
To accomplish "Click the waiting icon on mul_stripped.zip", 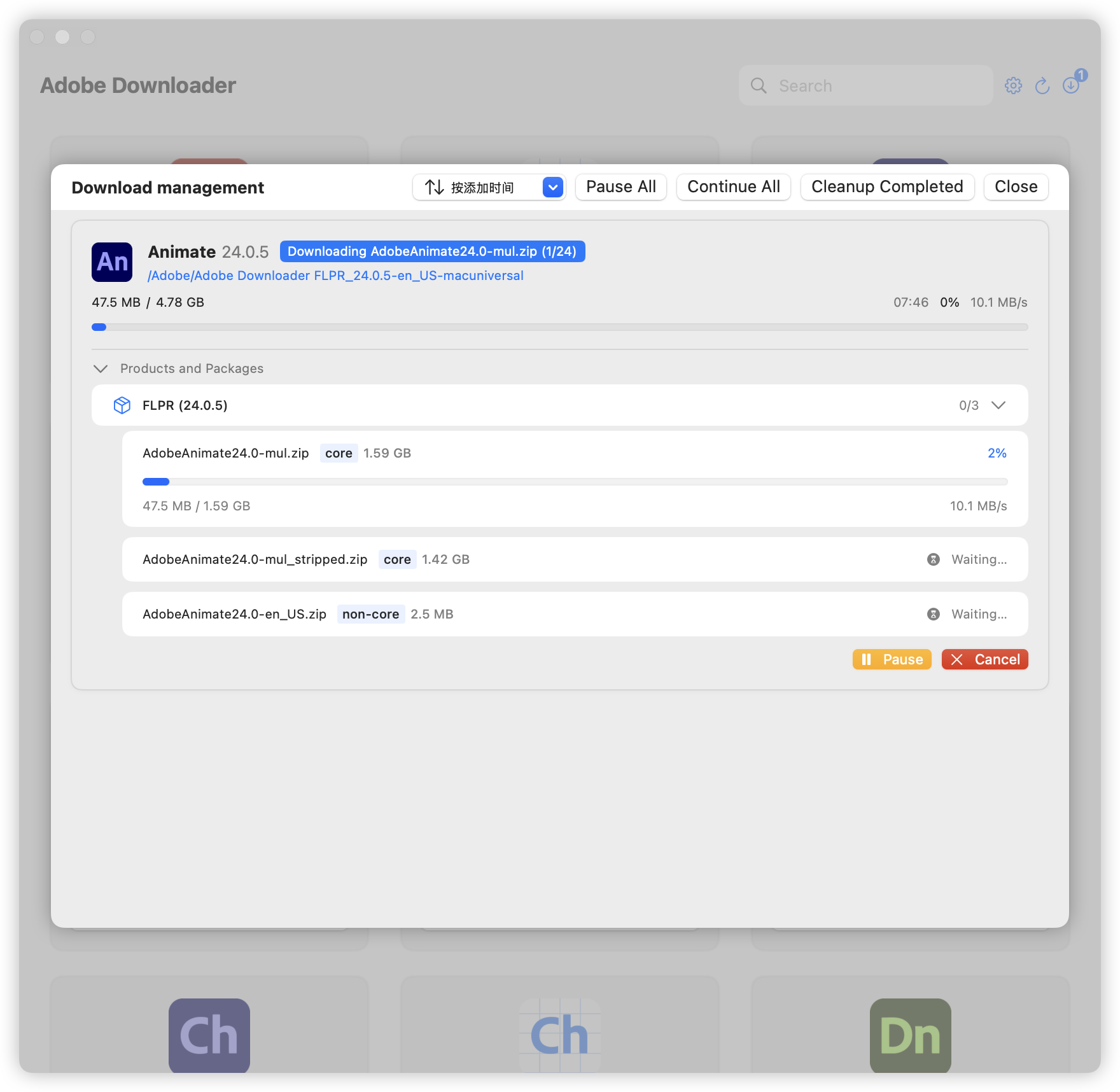I will (932, 559).
